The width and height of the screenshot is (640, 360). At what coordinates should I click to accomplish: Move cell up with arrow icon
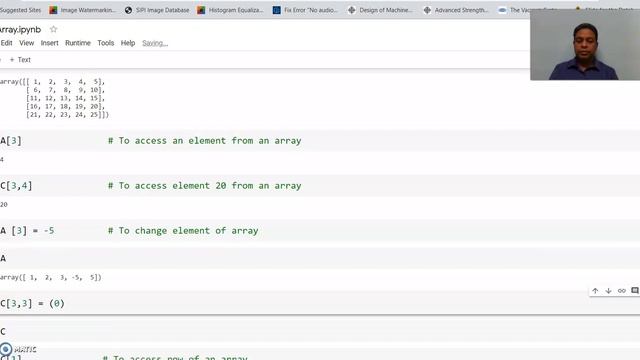[595, 291]
